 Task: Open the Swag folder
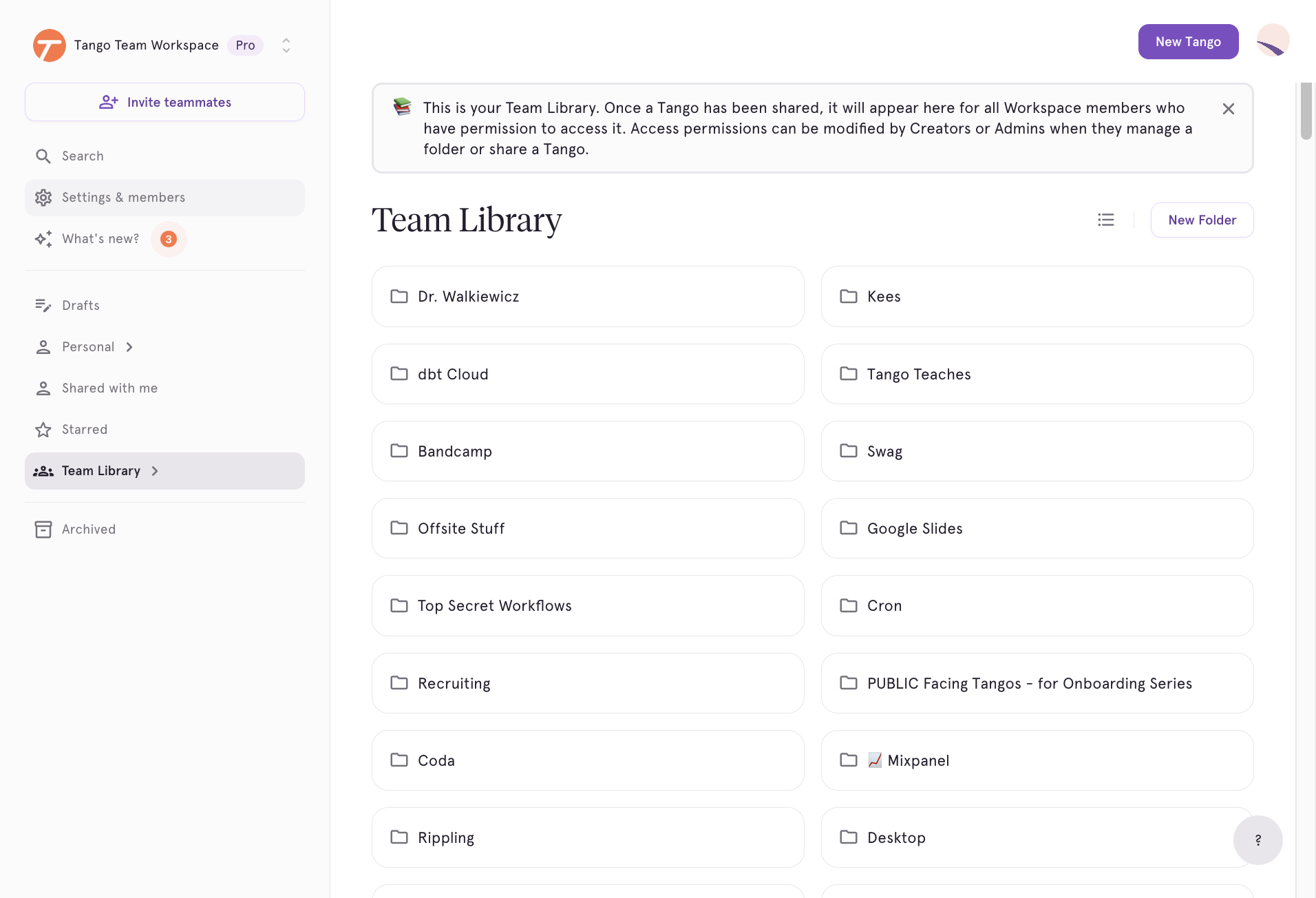click(1037, 451)
